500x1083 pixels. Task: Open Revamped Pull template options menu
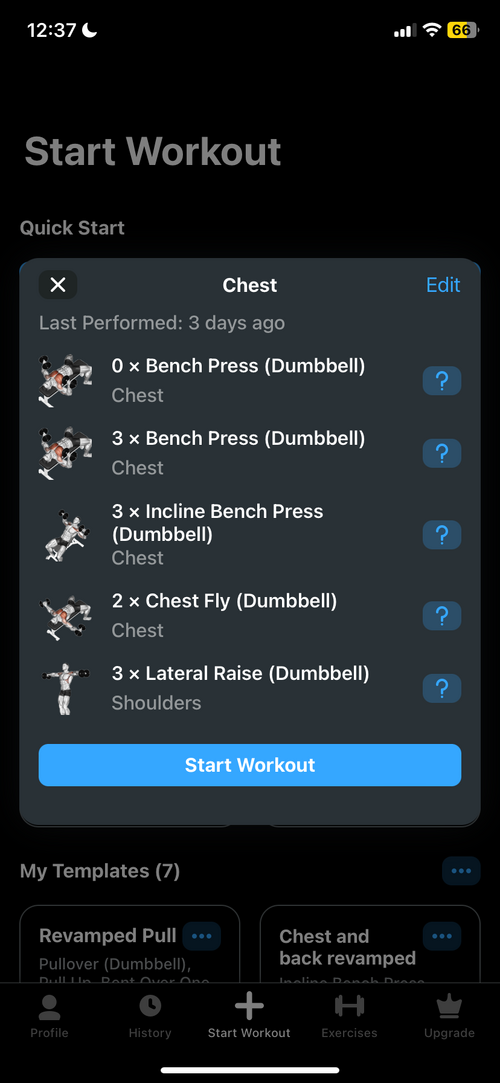pyautogui.click(x=202, y=936)
